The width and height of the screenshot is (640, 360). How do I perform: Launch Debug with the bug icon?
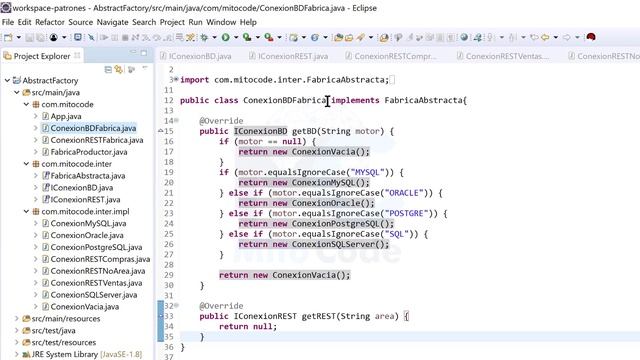(204, 38)
